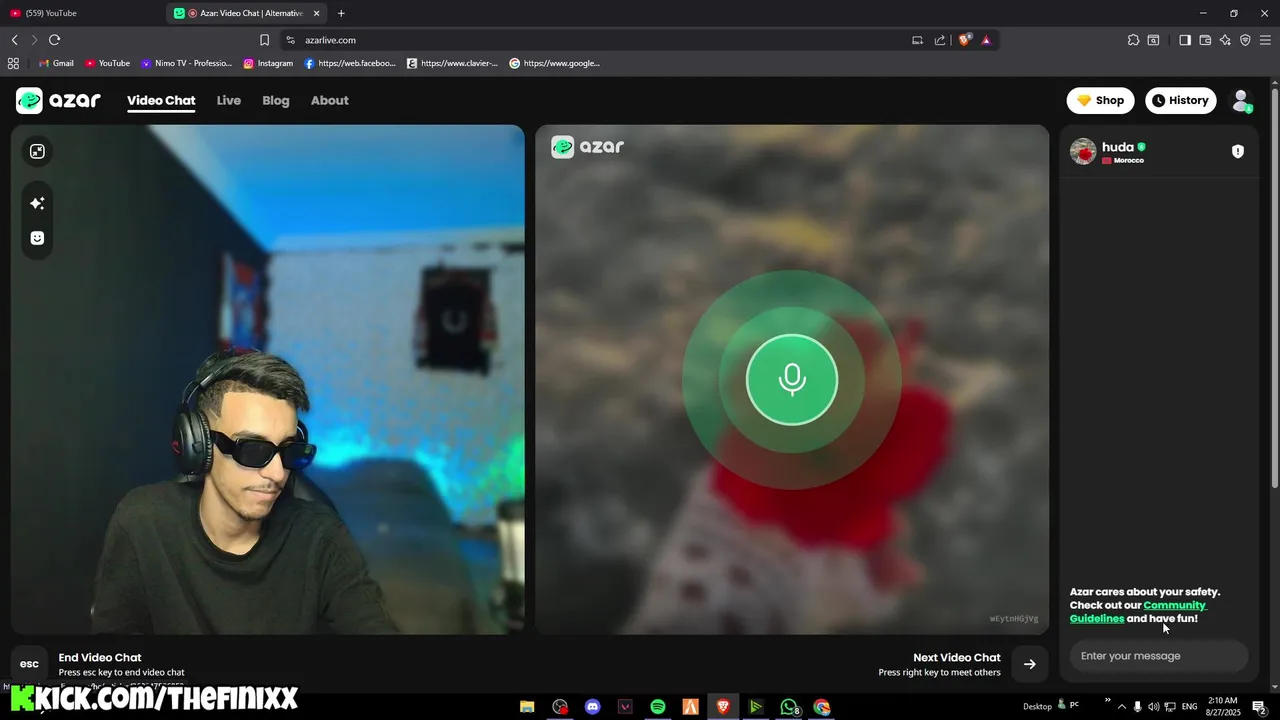Open the Facebook bookmark
The width and height of the screenshot is (1280, 720).
350,63
